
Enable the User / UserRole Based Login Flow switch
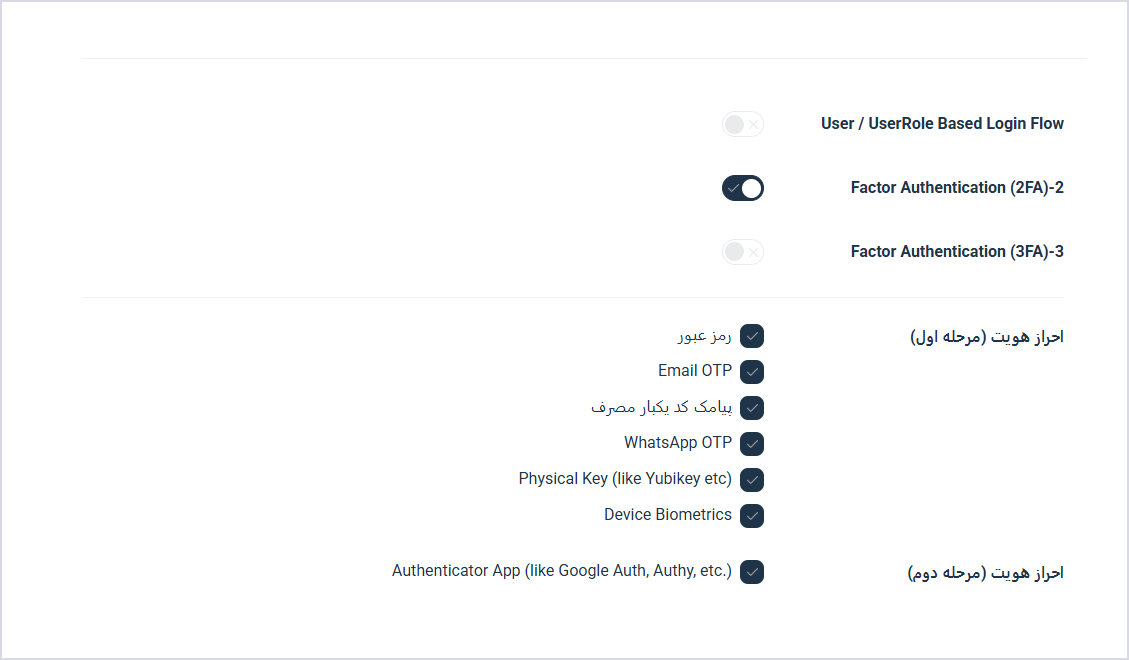[742, 125]
